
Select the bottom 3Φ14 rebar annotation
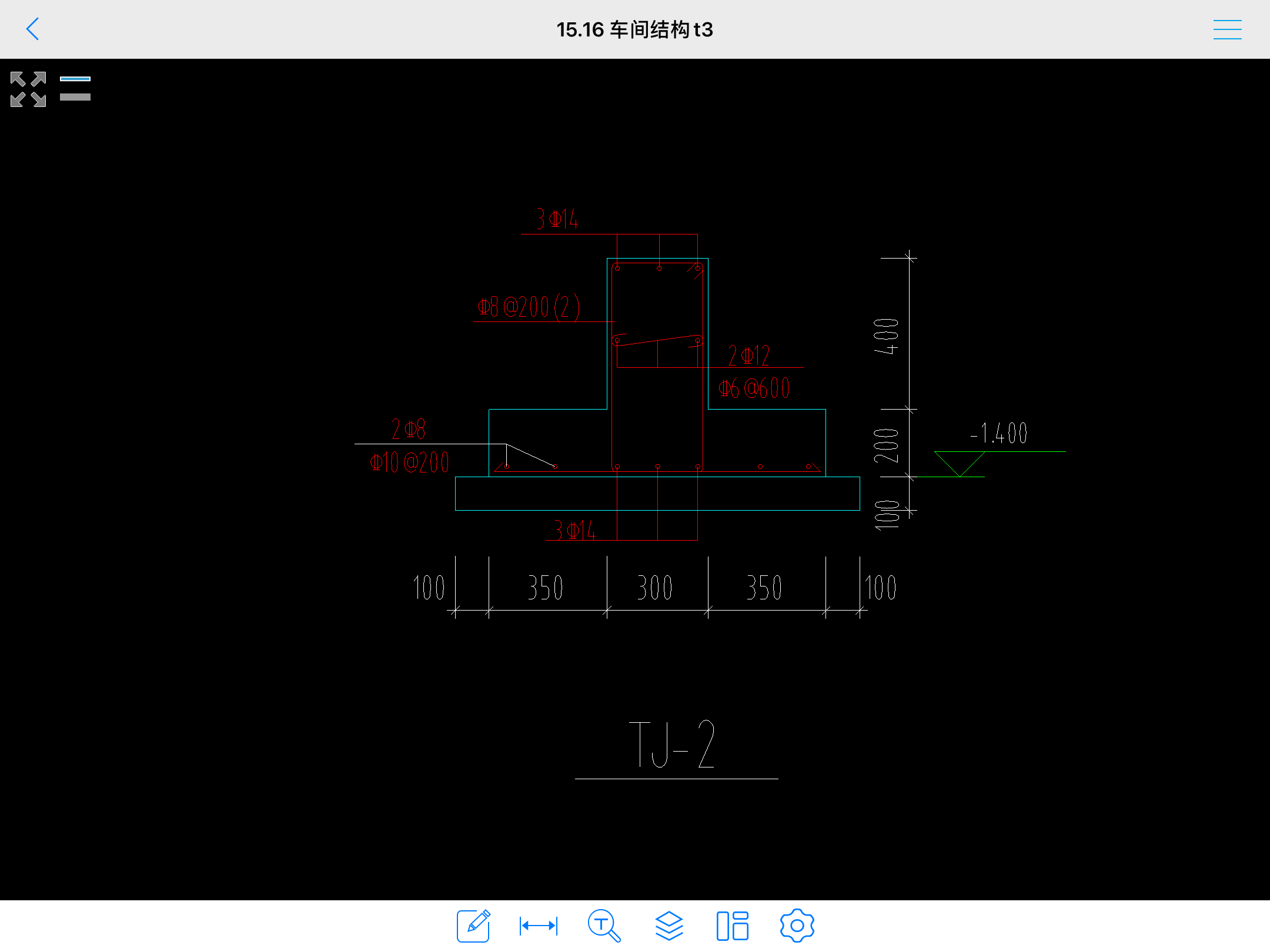[575, 530]
